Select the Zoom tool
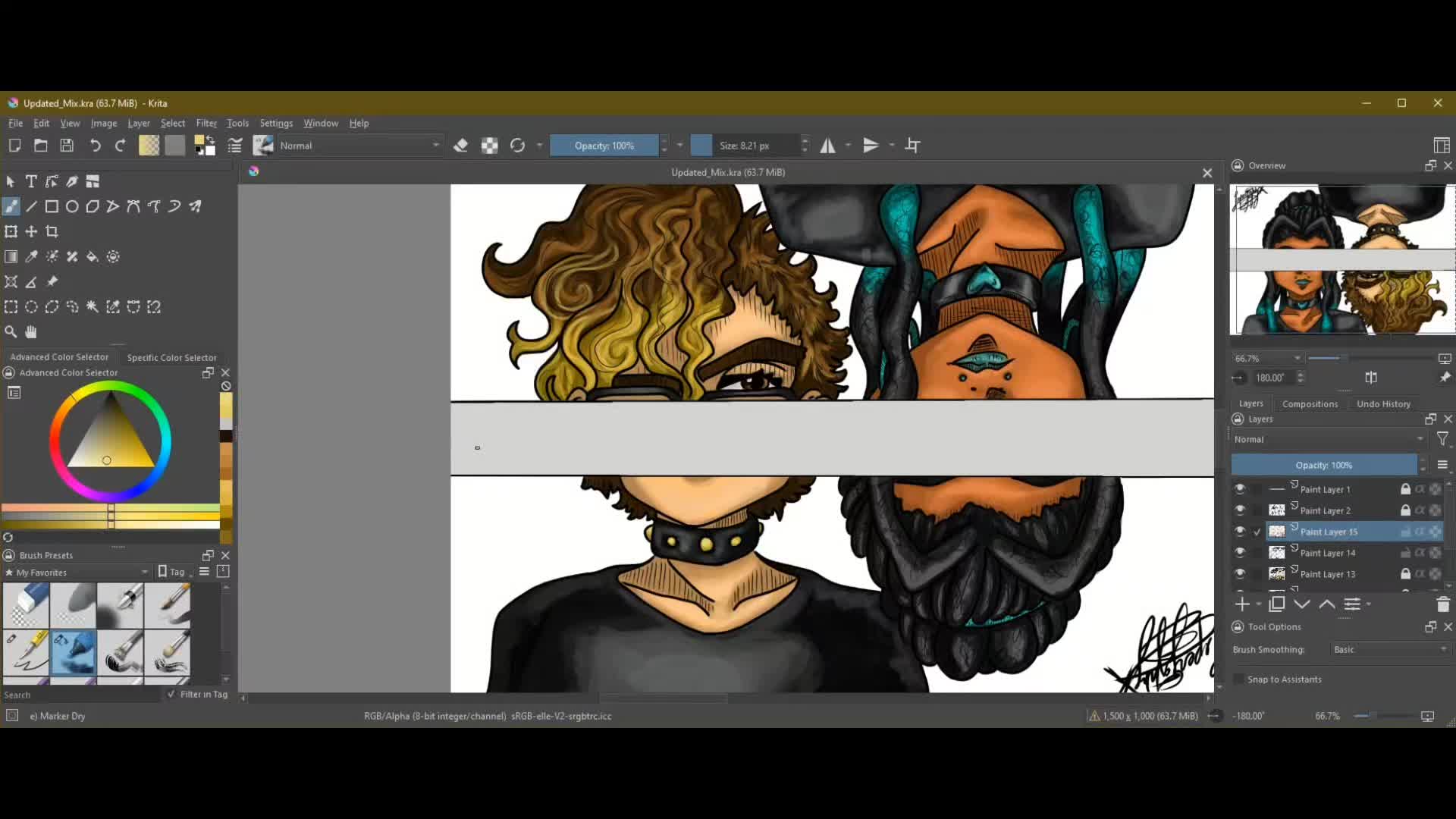 click(x=11, y=331)
